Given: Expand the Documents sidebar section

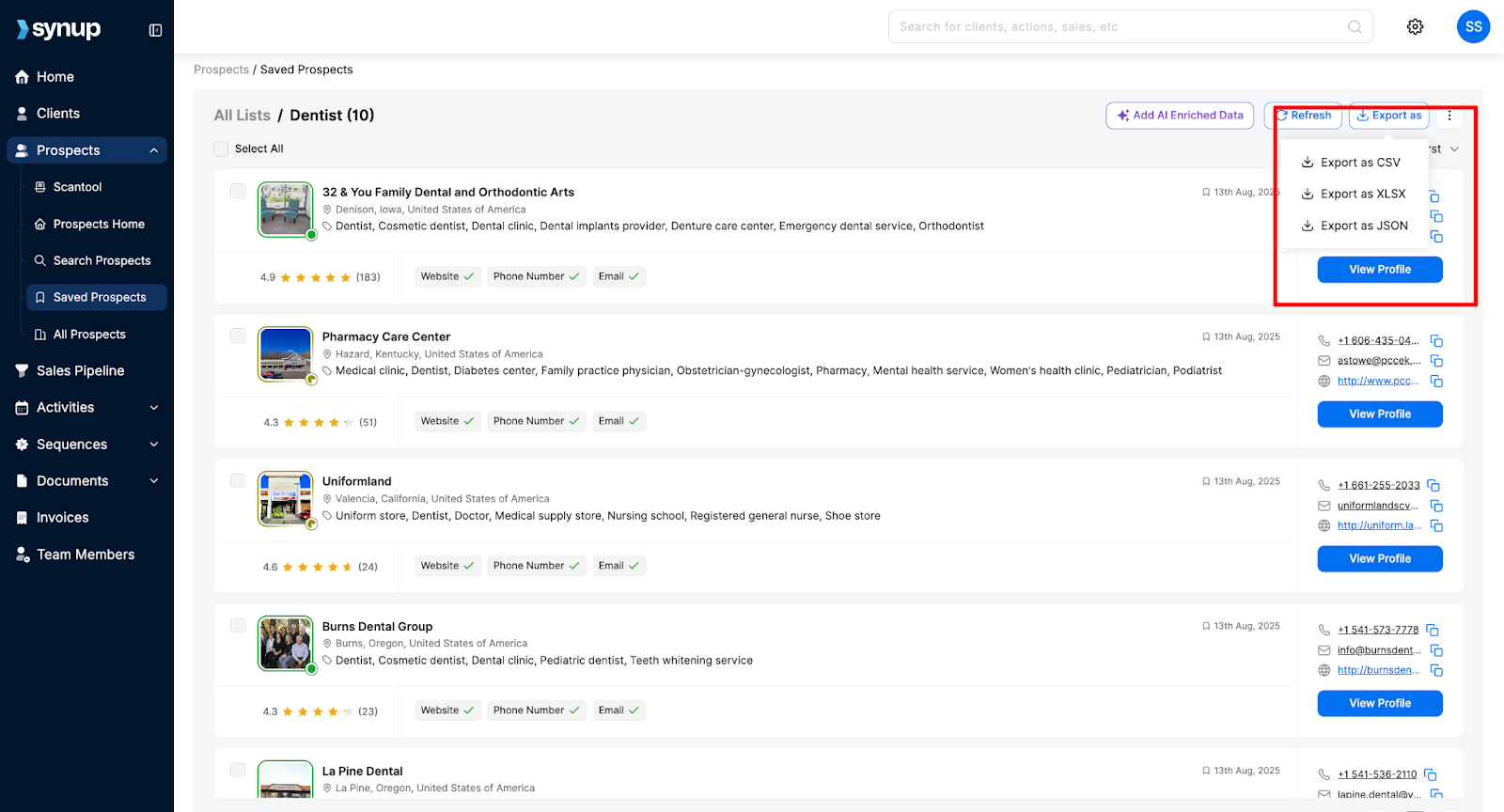Looking at the screenshot, I should tap(154, 480).
